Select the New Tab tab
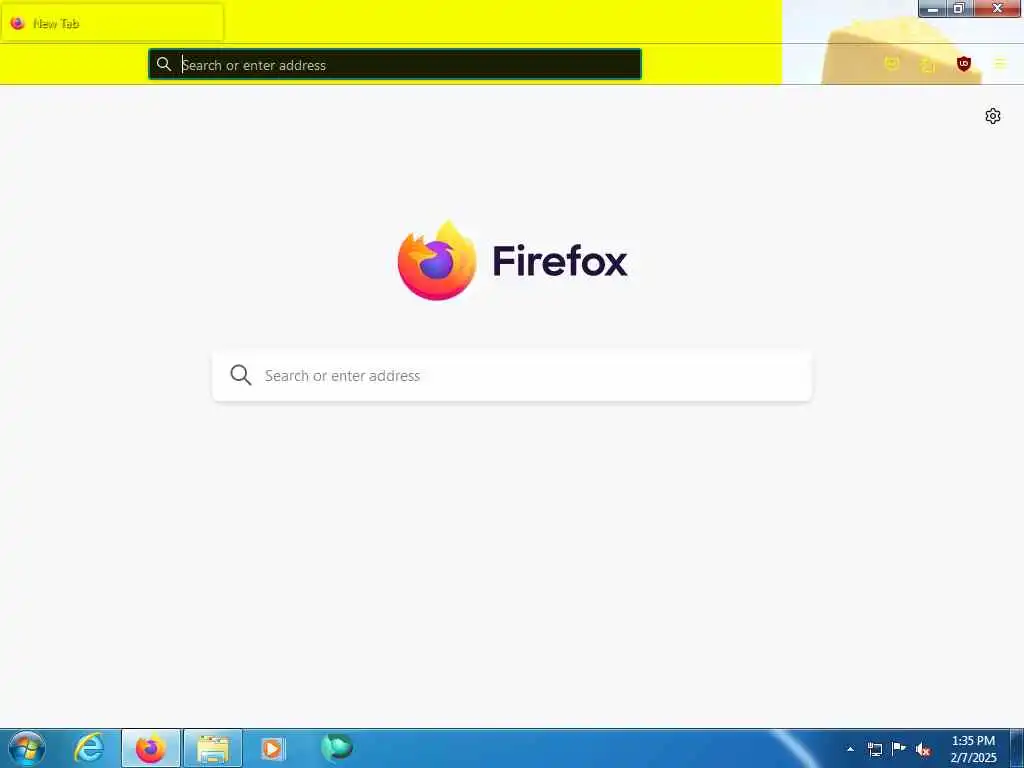 click(112, 23)
